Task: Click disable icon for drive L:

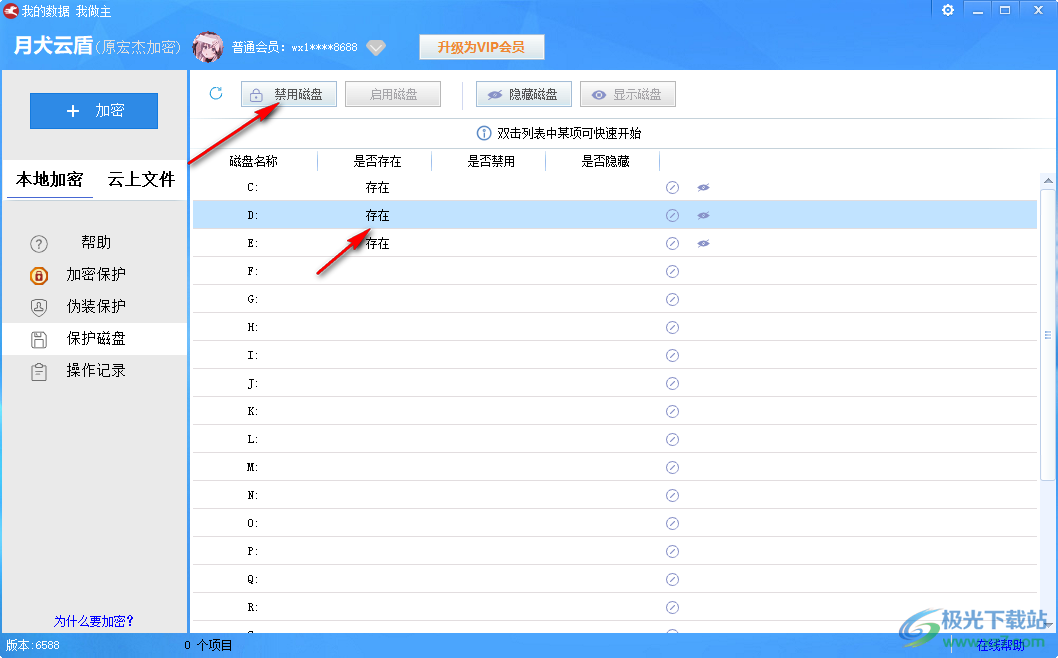Action: [672, 439]
